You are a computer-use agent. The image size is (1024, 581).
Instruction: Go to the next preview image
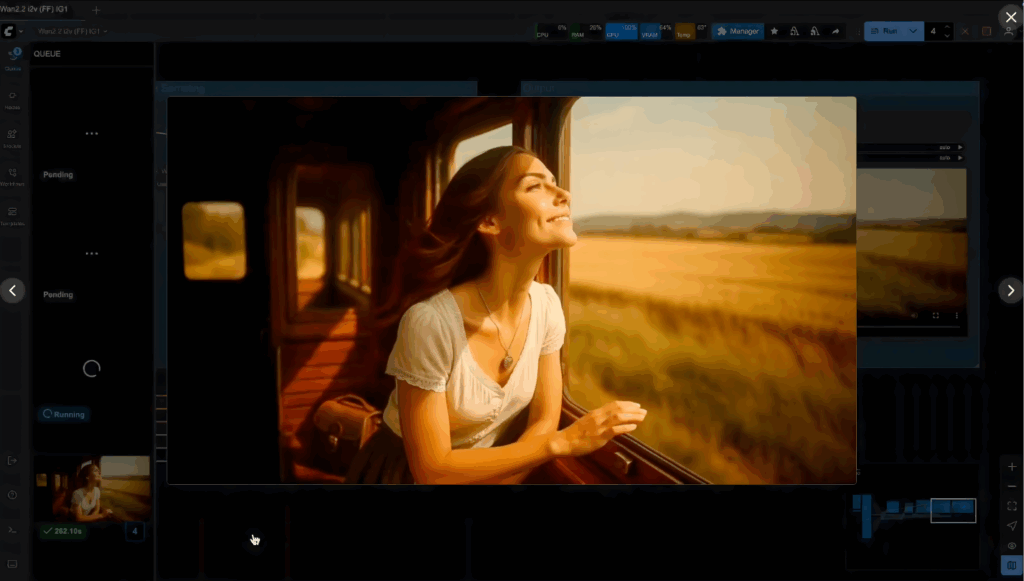1009,290
